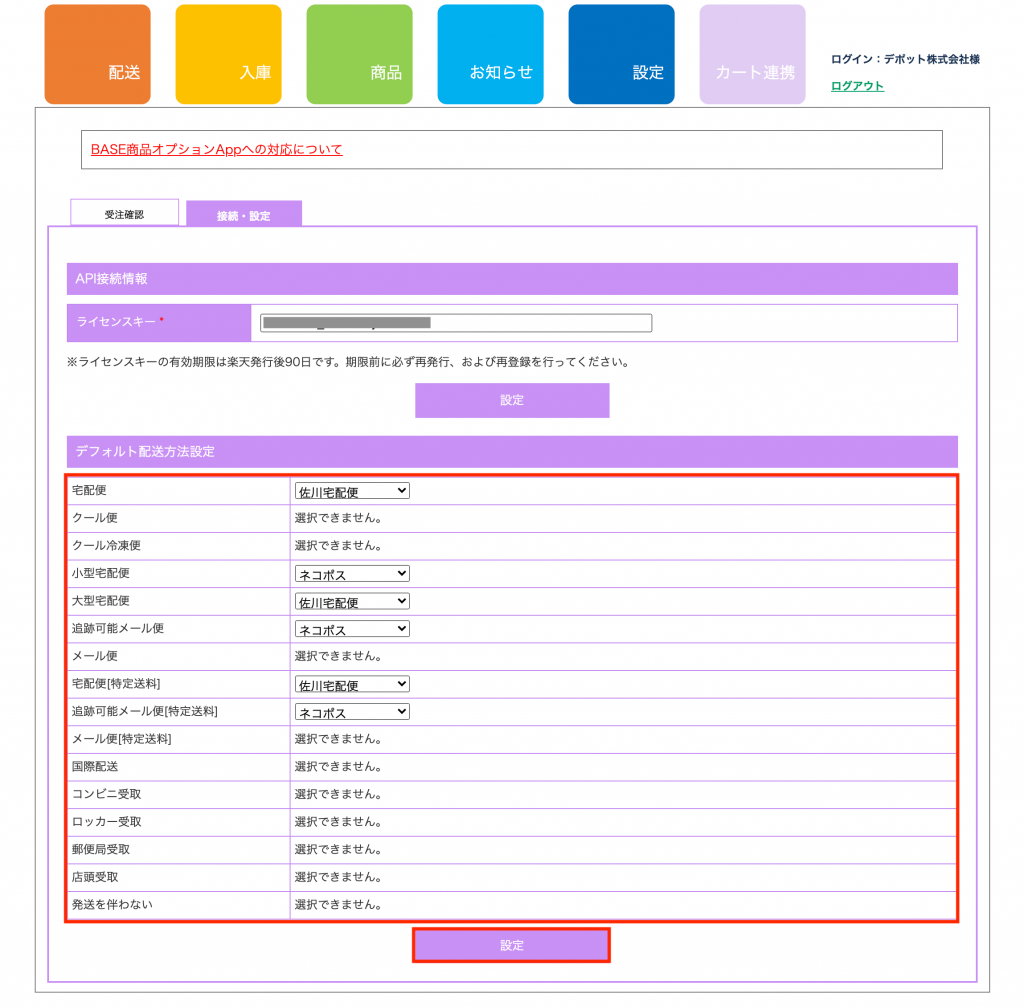Expand the 宅配便 delivery method dropdown
The width and height of the screenshot is (1024, 1006).
pyautogui.click(x=352, y=491)
